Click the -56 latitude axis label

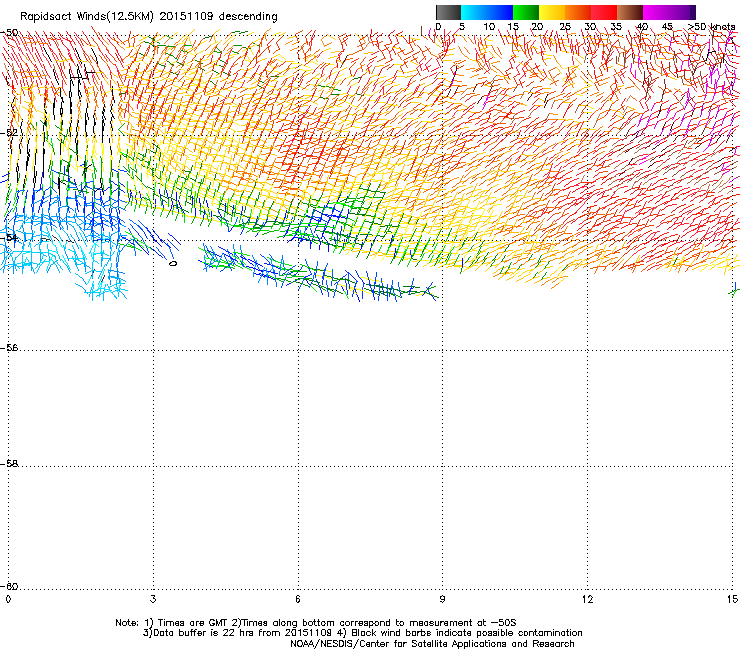(10, 347)
